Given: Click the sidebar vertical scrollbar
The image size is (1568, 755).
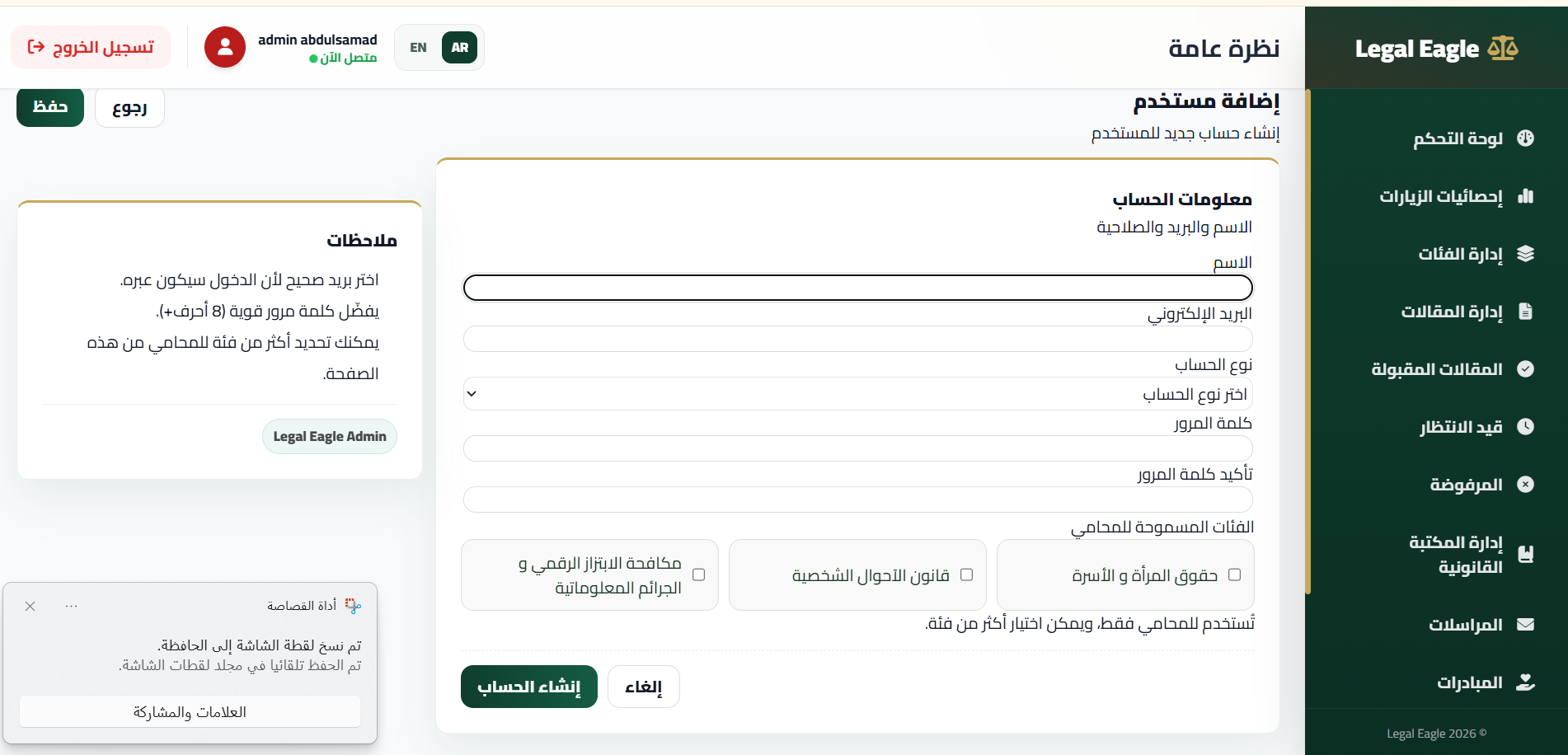Looking at the screenshot, I should pos(1307,341).
